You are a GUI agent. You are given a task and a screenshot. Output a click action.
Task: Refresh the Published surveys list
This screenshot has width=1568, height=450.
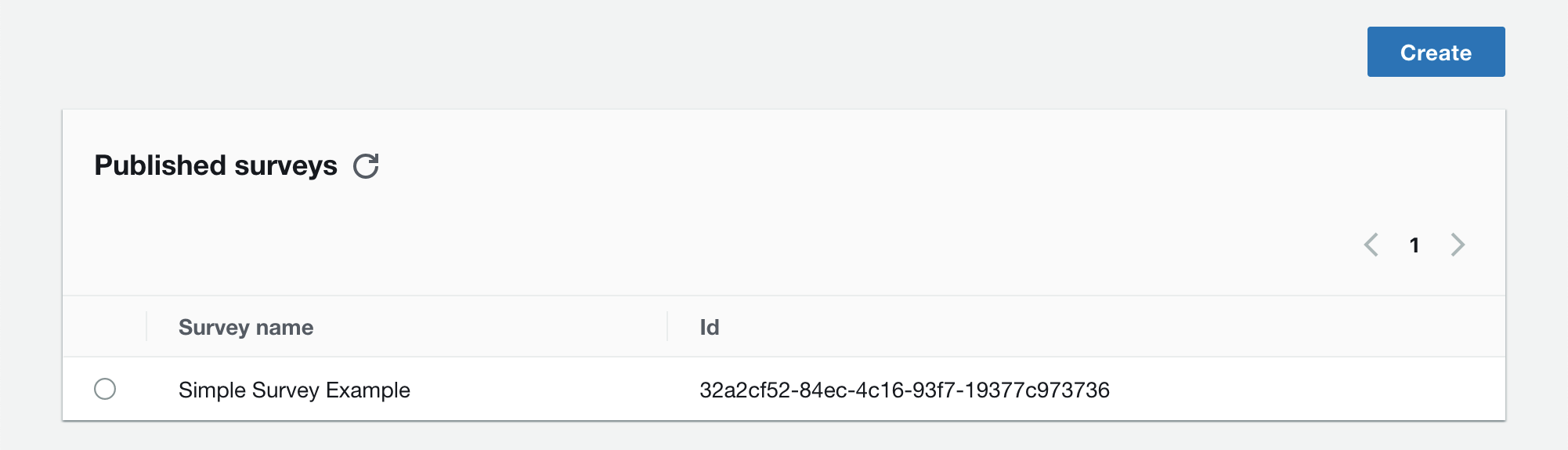(366, 166)
